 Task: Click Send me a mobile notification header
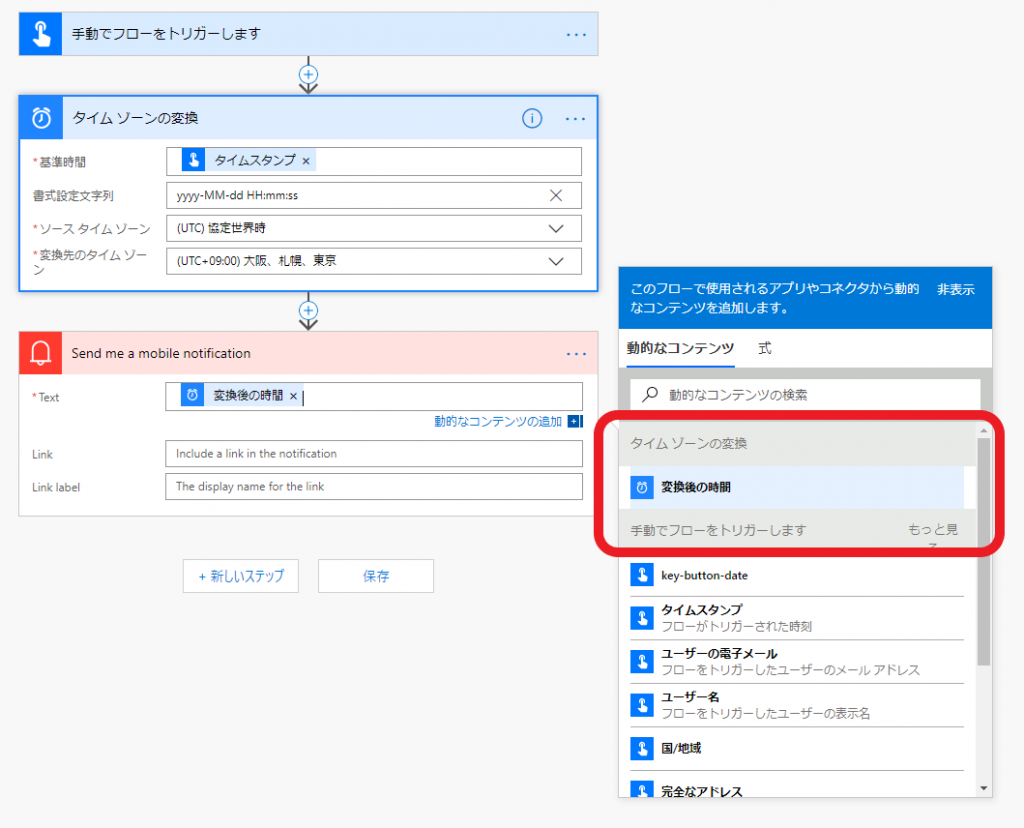(x=161, y=353)
